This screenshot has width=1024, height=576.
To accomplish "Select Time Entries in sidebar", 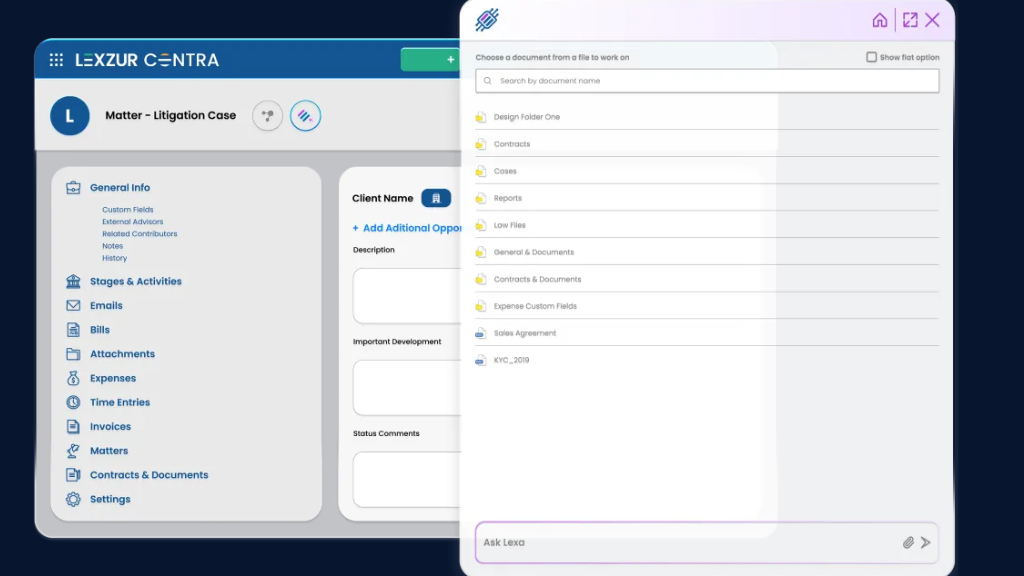I will 119,403.
